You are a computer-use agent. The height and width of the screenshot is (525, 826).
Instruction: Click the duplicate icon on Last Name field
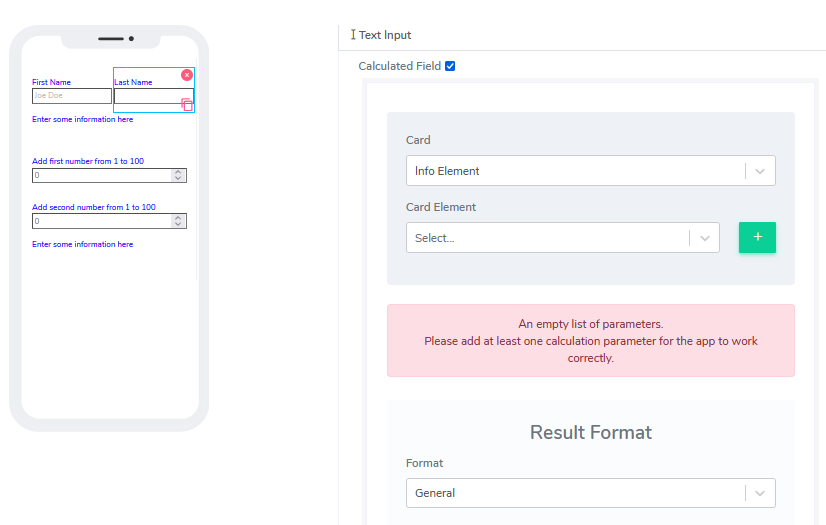pyautogui.click(x=187, y=104)
